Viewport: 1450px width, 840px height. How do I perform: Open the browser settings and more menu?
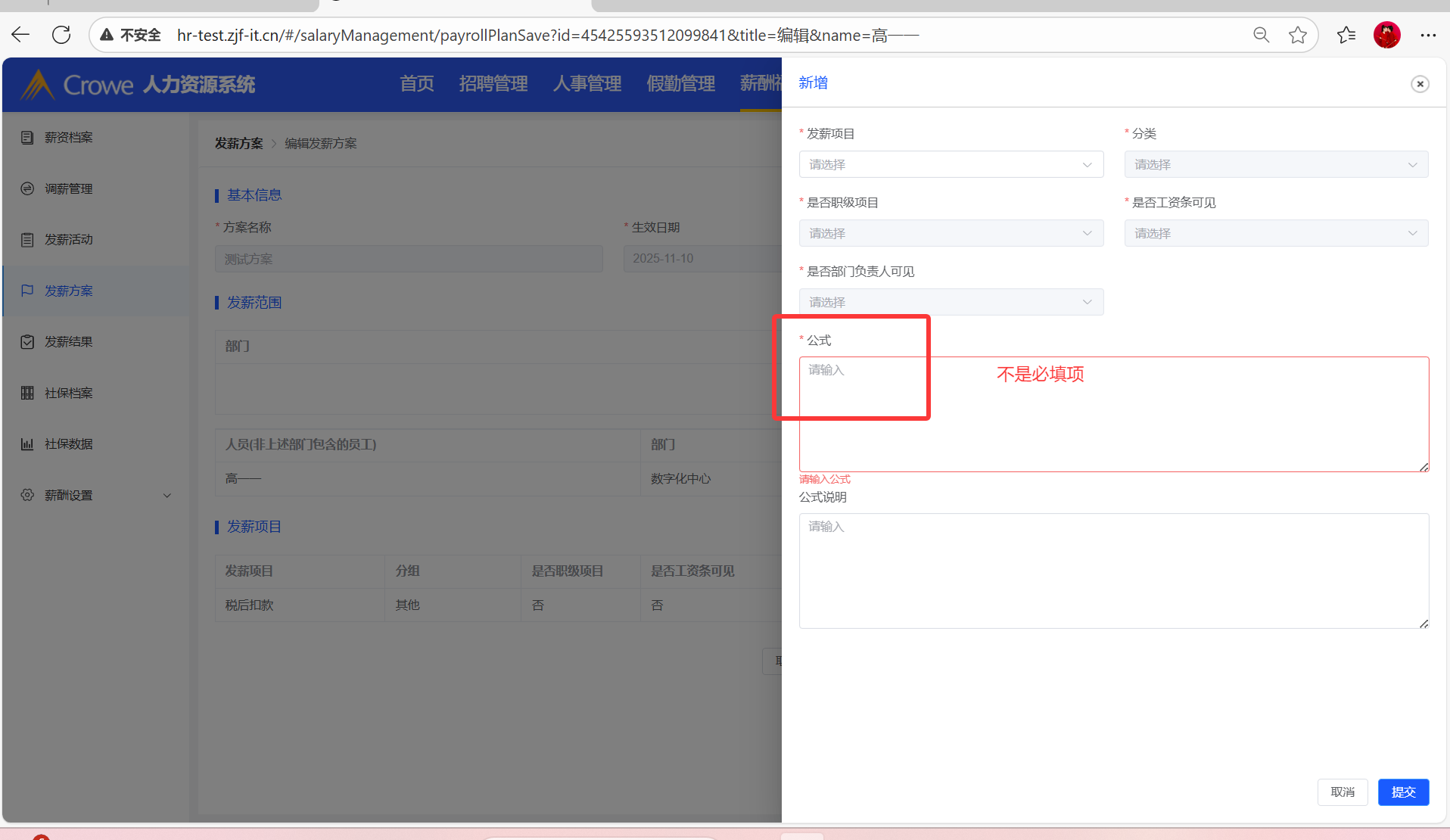(1428, 35)
